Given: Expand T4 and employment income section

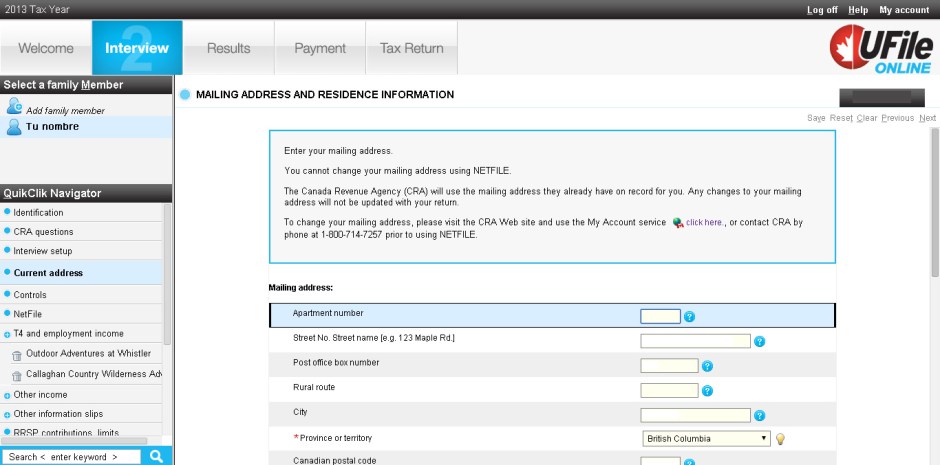Looking at the screenshot, I should click(x=7, y=334).
